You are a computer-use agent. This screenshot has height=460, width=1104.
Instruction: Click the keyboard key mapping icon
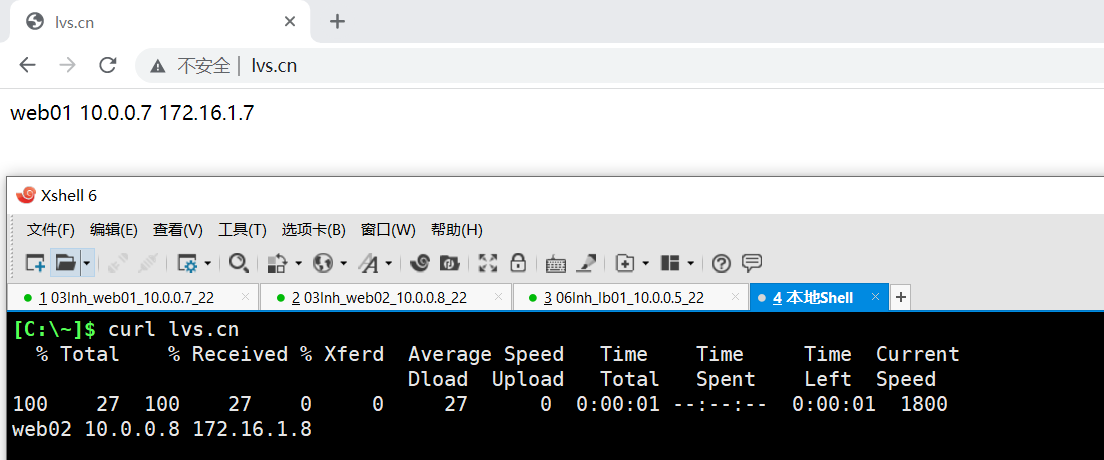(x=556, y=264)
